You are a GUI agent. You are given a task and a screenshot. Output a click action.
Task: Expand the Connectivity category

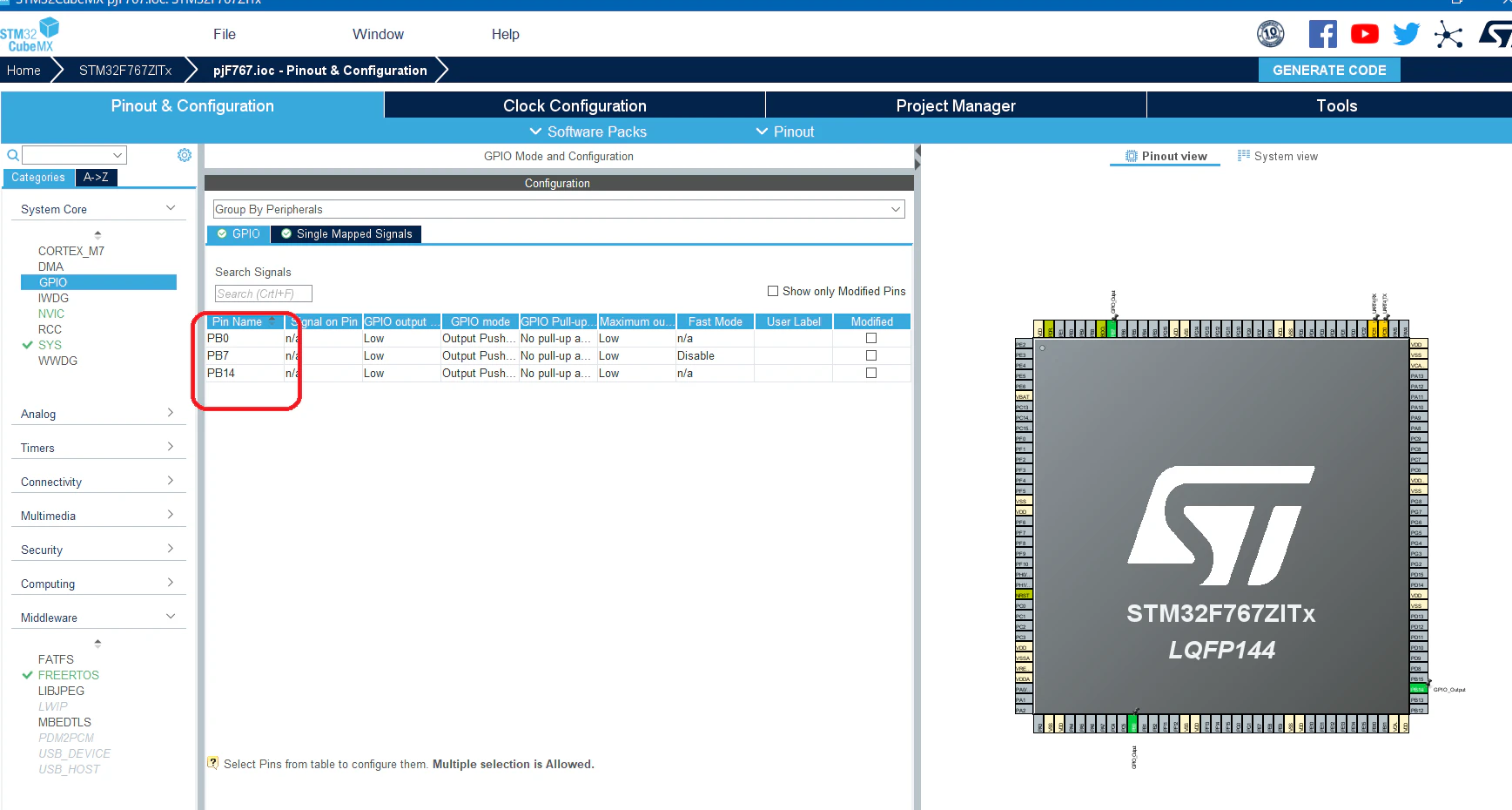tap(171, 481)
